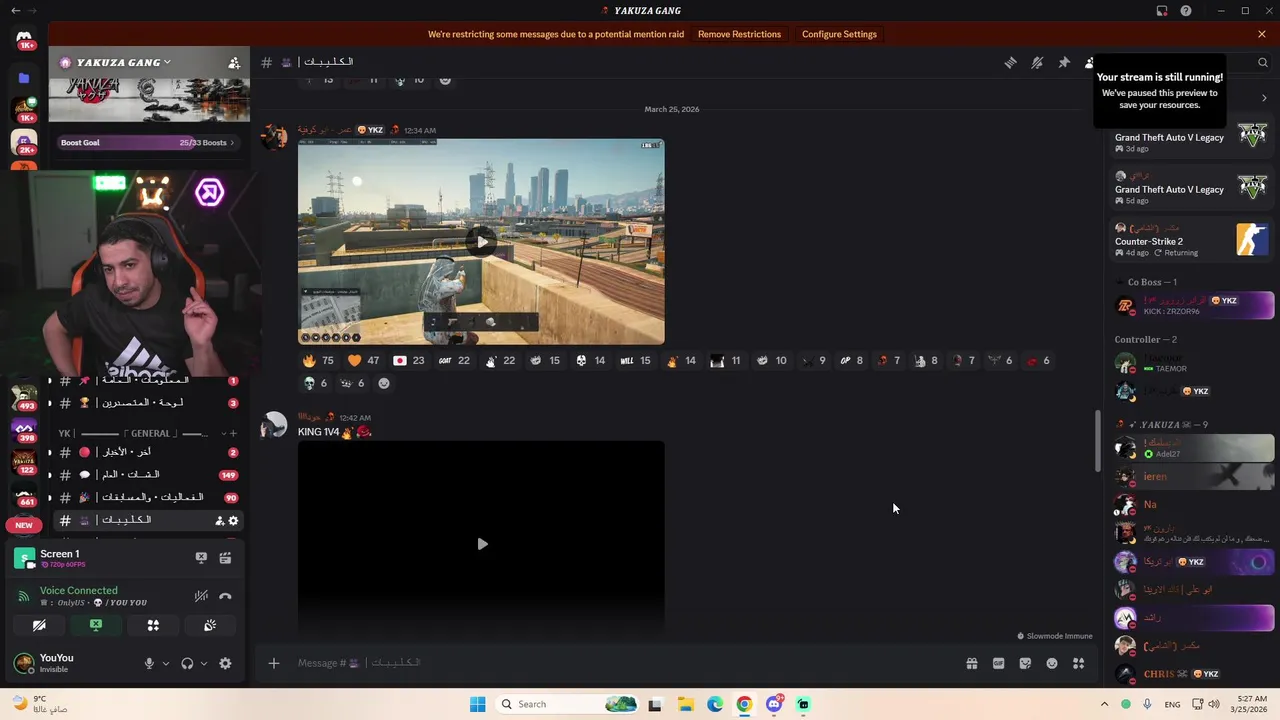Open gift Nitro icon in message bar
Screen dimensions: 1280x720
(971, 663)
